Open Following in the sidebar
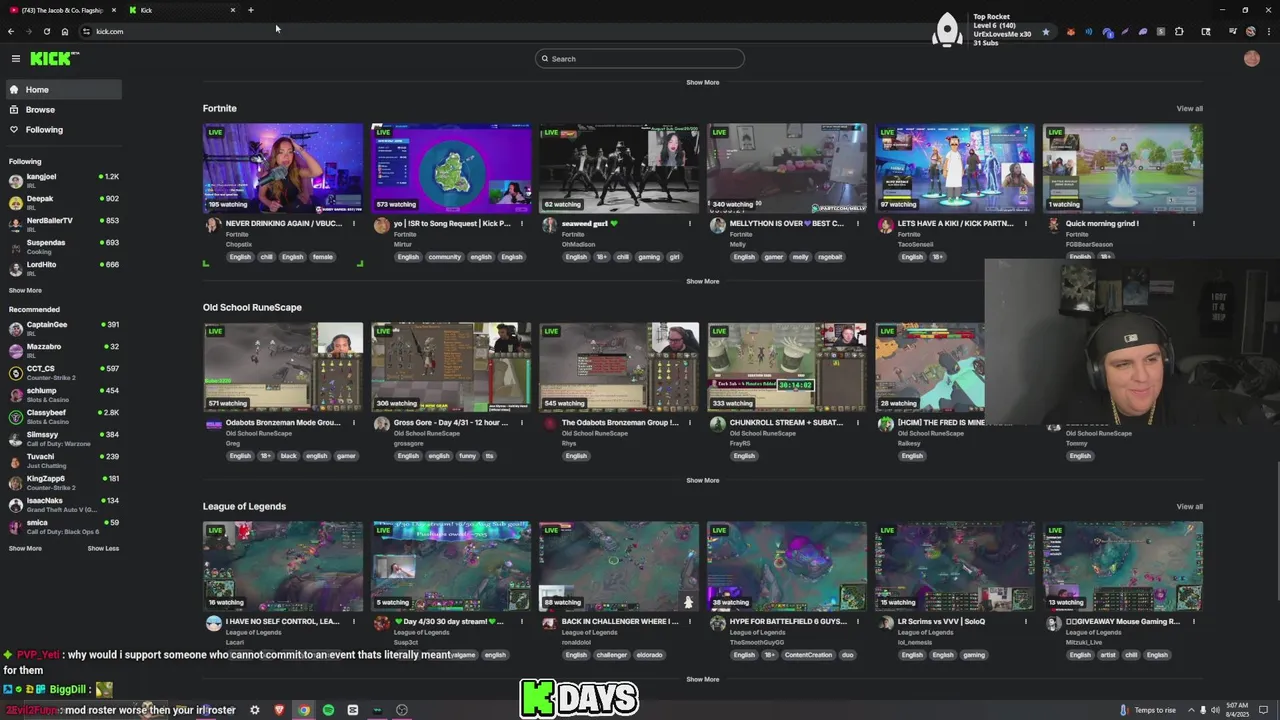The image size is (1280, 720). (63, 129)
